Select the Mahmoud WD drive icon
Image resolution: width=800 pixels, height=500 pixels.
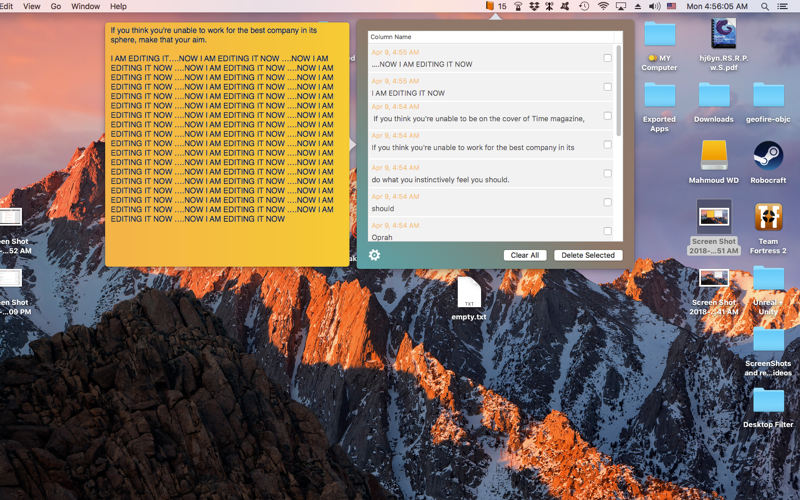click(714, 156)
